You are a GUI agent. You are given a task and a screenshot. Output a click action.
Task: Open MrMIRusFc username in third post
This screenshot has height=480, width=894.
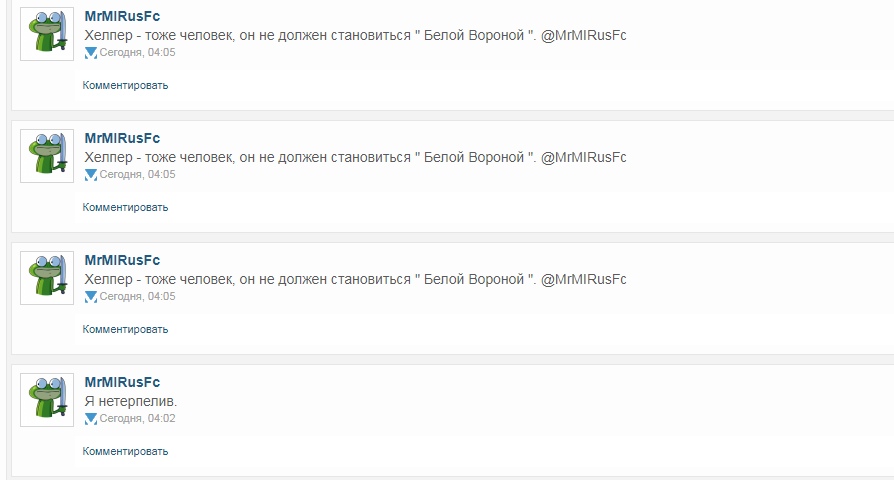coord(122,261)
